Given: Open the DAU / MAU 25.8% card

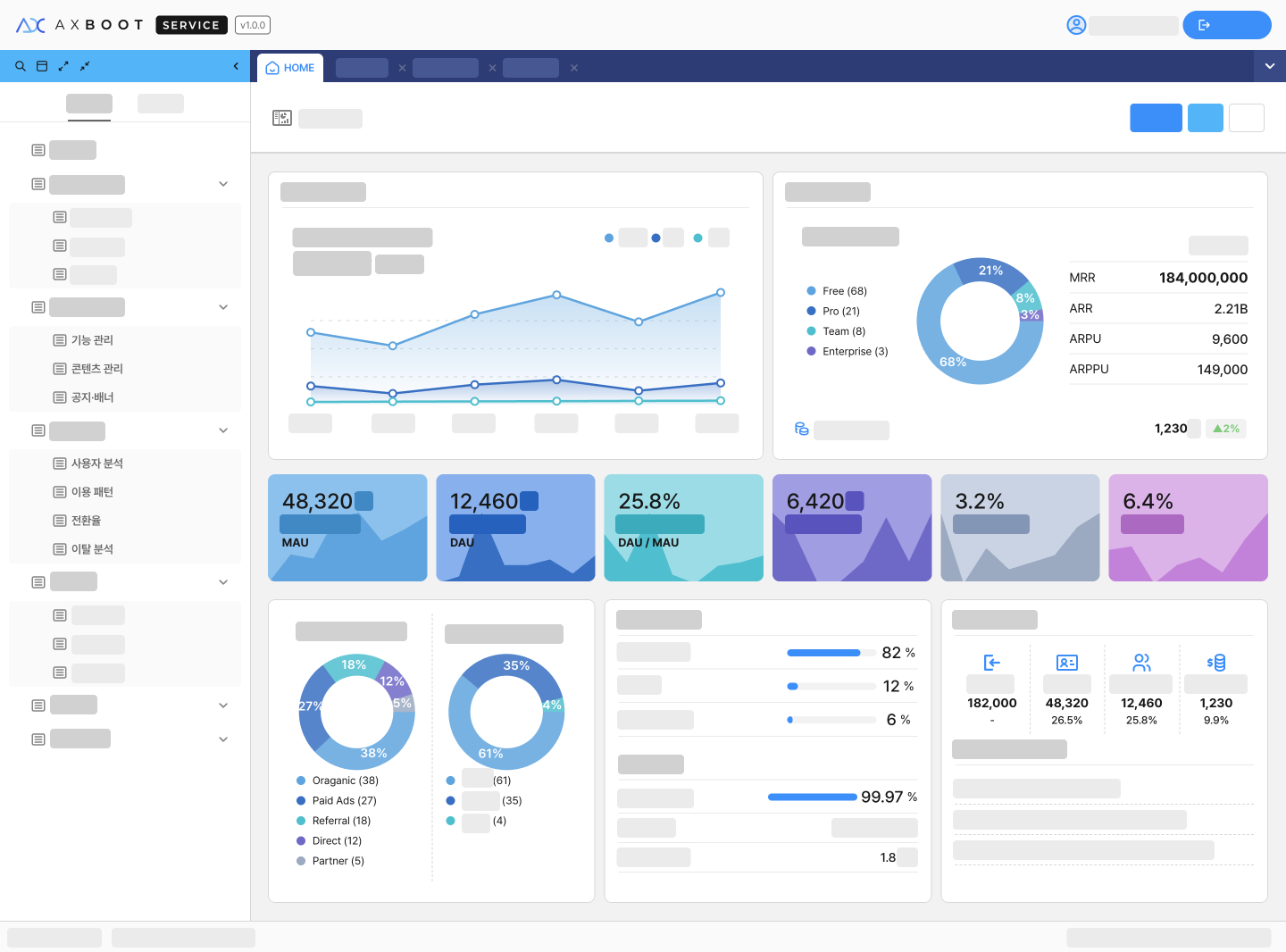Looking at the screenshot, I should pos(684,528).
